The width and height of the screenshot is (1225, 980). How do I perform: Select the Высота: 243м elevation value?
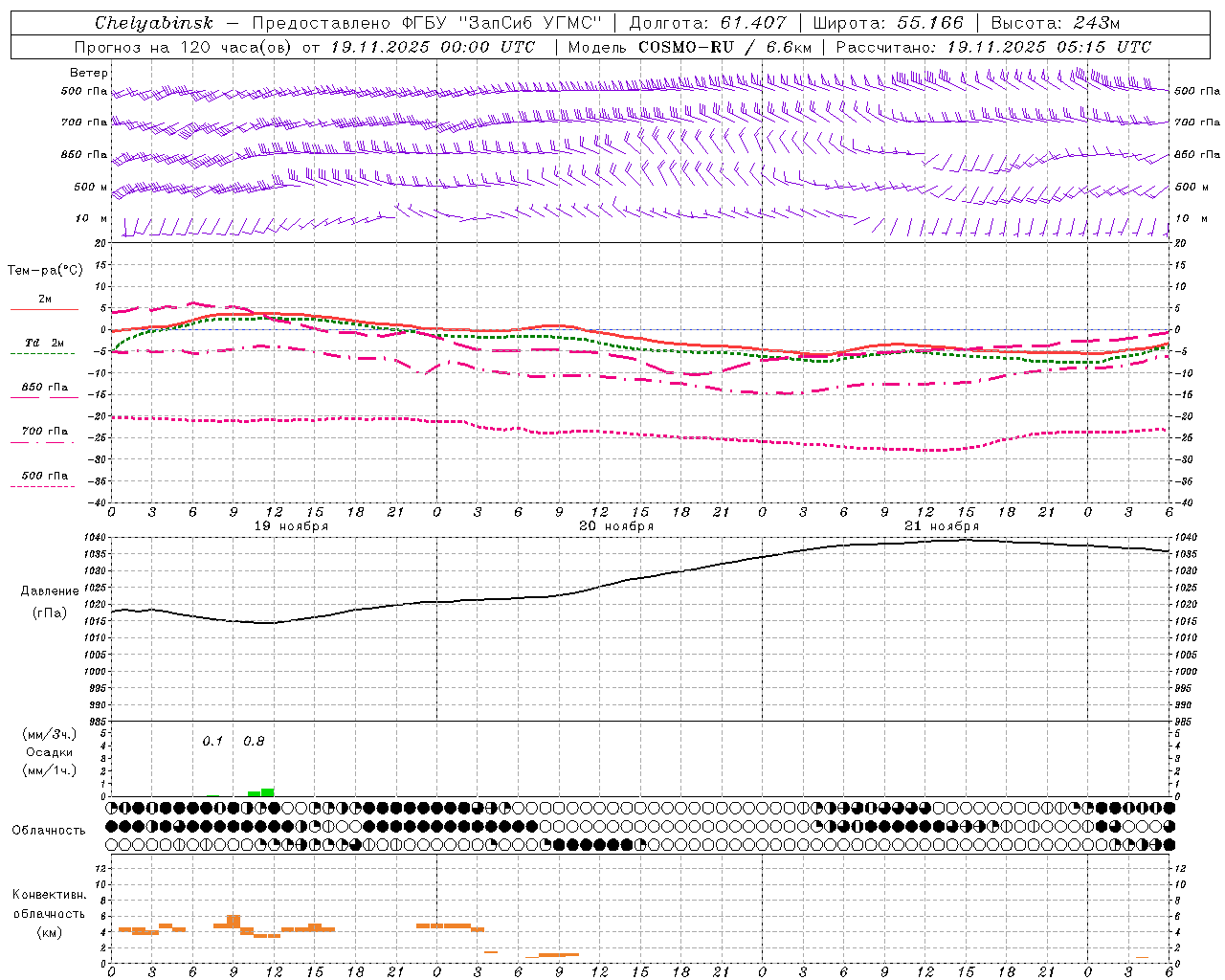coord(1055,23)
